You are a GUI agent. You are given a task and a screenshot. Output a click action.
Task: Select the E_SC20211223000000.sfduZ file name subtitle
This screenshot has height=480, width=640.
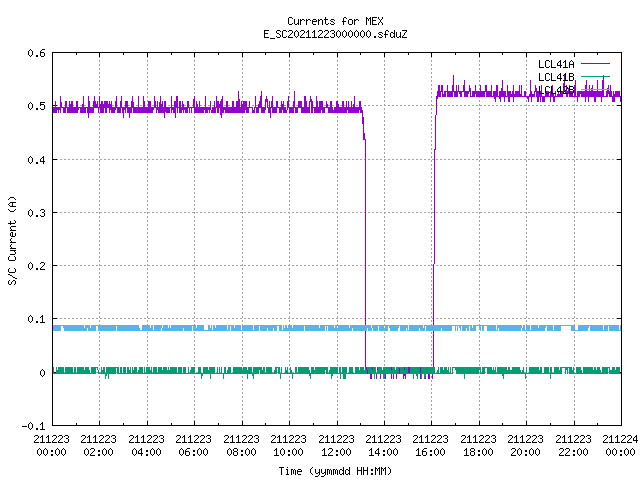coord(335,34)
